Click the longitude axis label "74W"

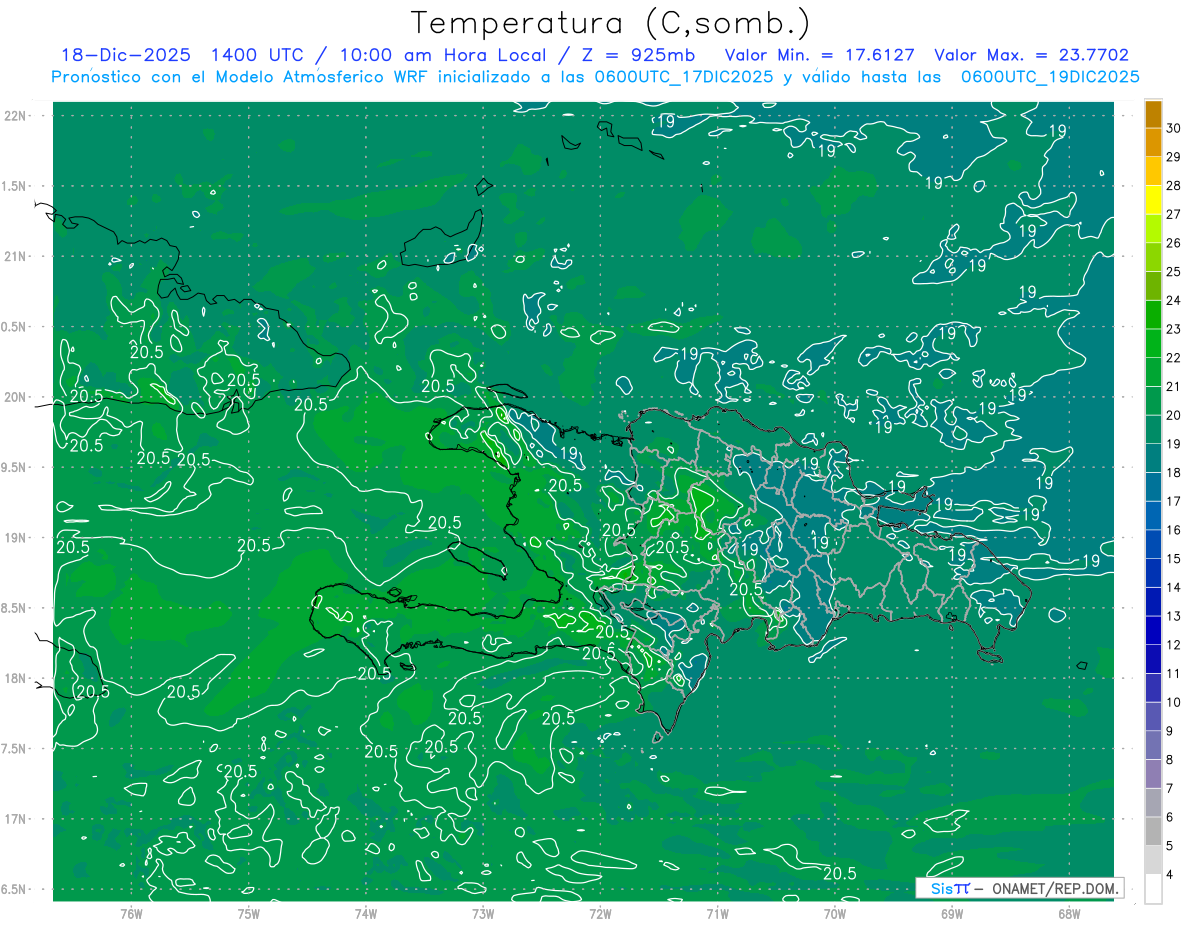[365, 914]
